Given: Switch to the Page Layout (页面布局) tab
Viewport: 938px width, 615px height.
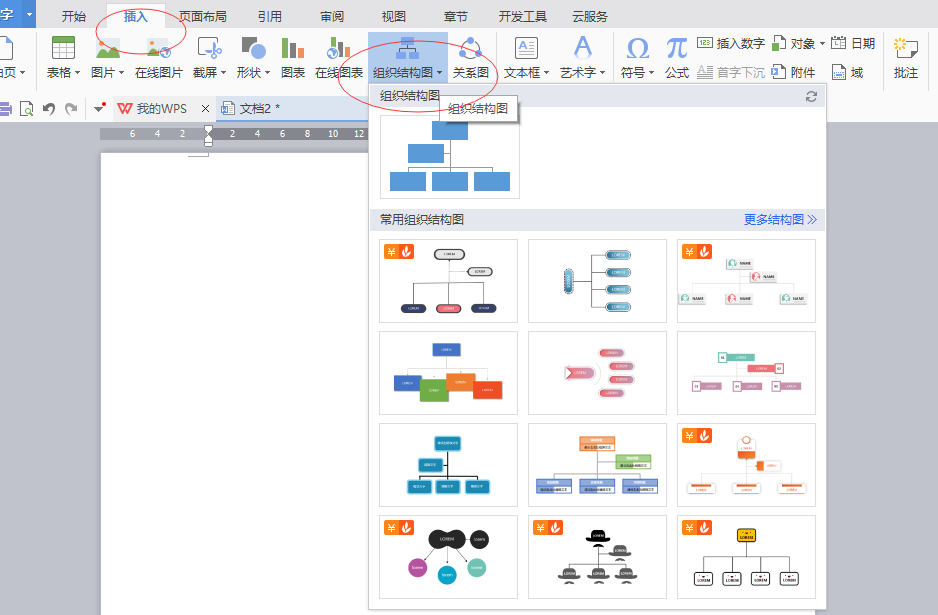Looking at the screenshot, I should coord(202,16).
